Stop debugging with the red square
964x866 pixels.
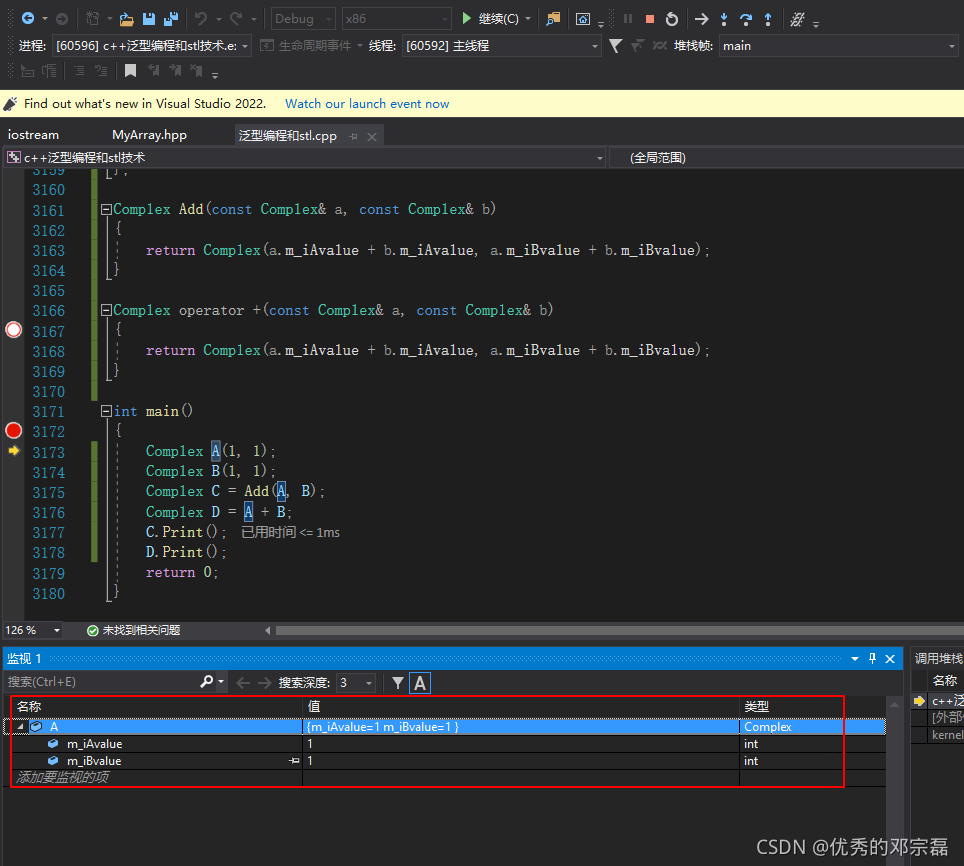pos(650,19)
